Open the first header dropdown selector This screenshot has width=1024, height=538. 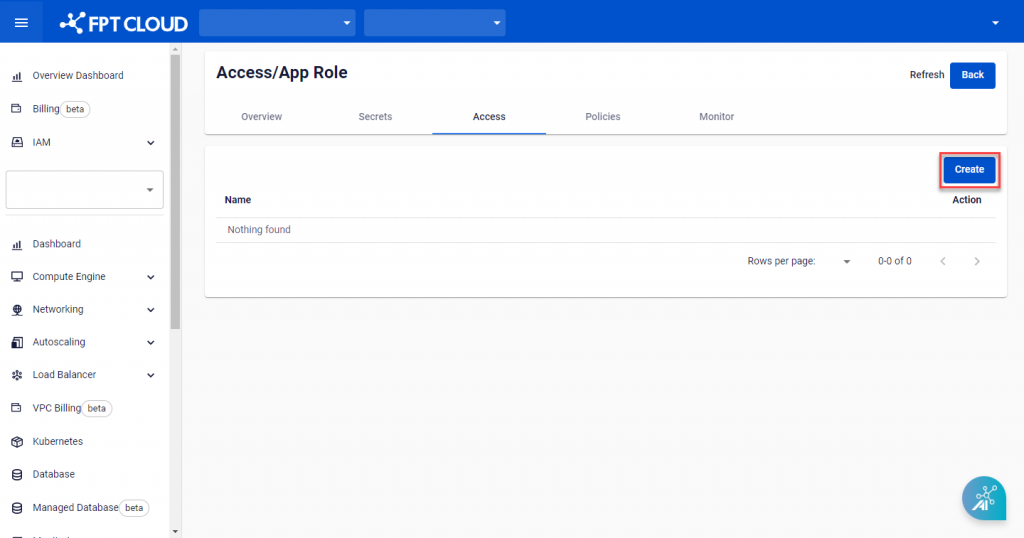277,22
